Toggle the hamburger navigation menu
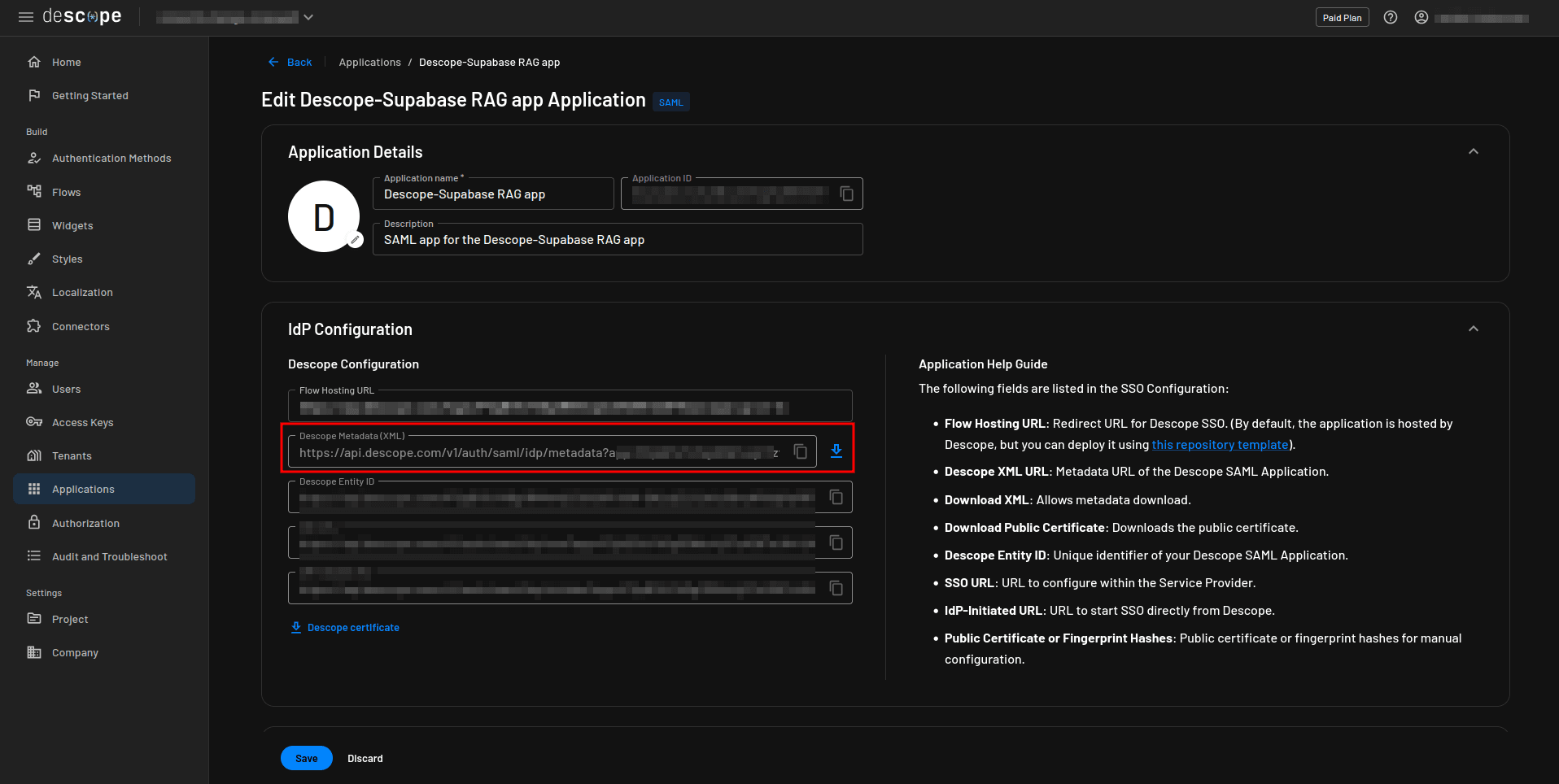Viewport: 1559px width, 784px height. (x=26, y=17)
